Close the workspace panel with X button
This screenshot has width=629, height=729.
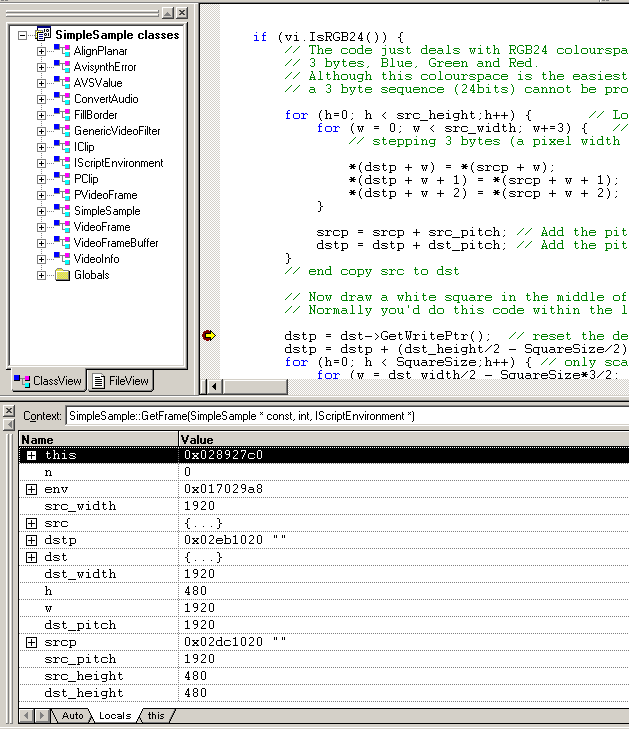[x=183, y=13]
